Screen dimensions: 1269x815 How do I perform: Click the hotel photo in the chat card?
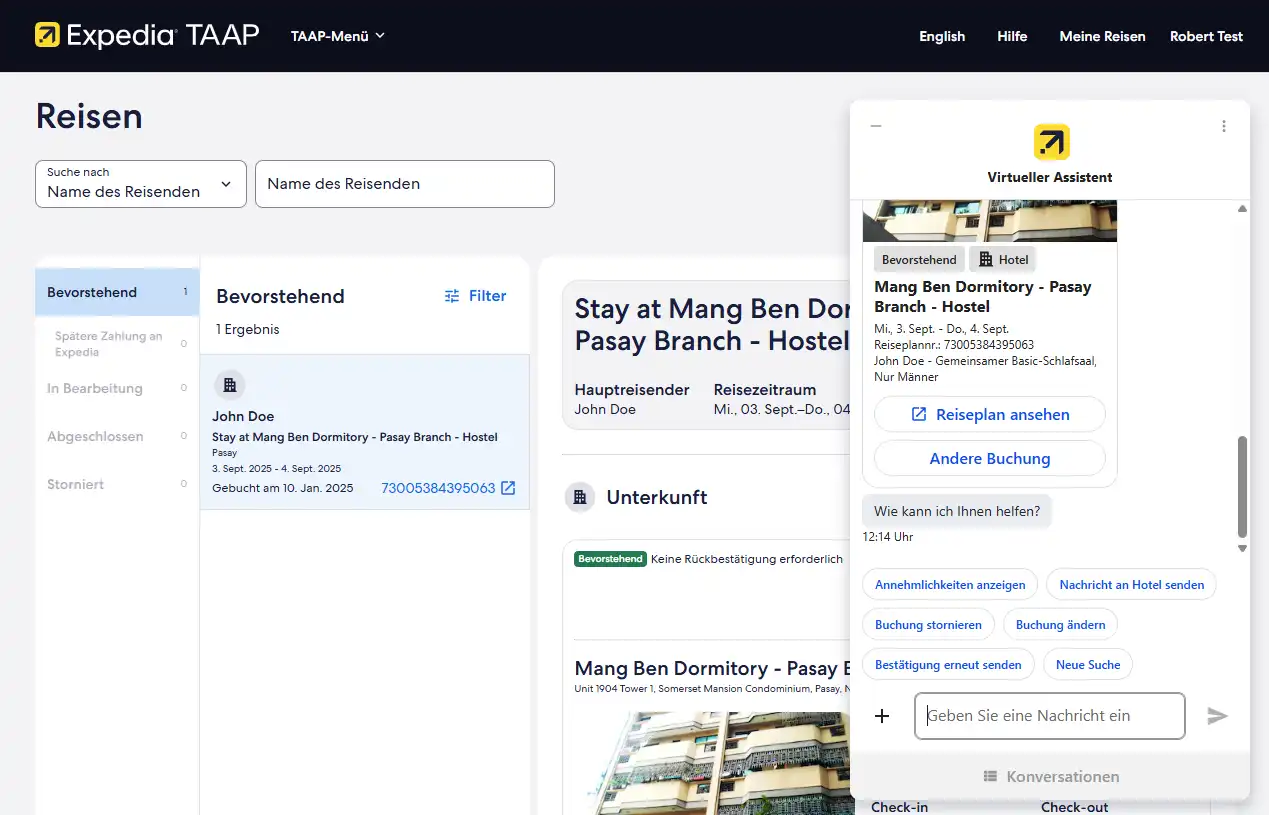[990, 221]
